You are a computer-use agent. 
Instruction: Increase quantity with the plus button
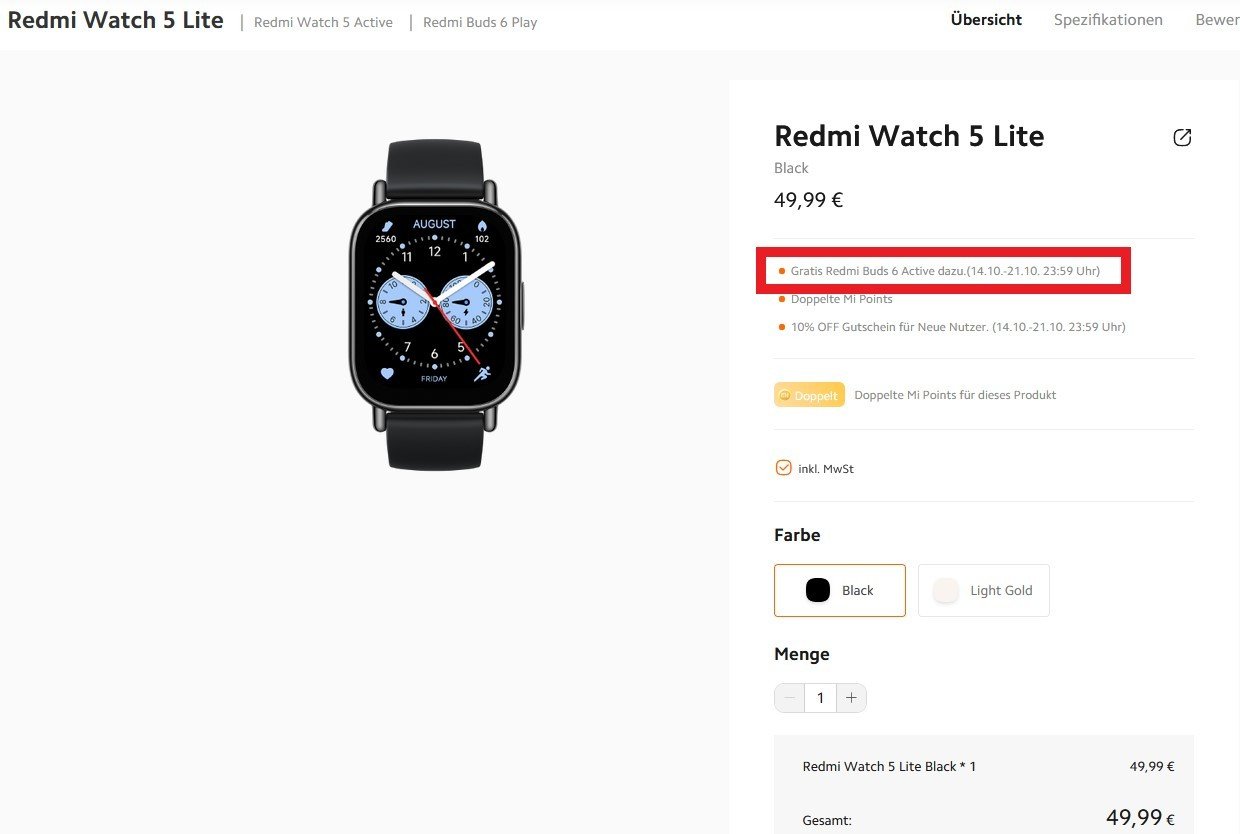click(x=852, y=698)
